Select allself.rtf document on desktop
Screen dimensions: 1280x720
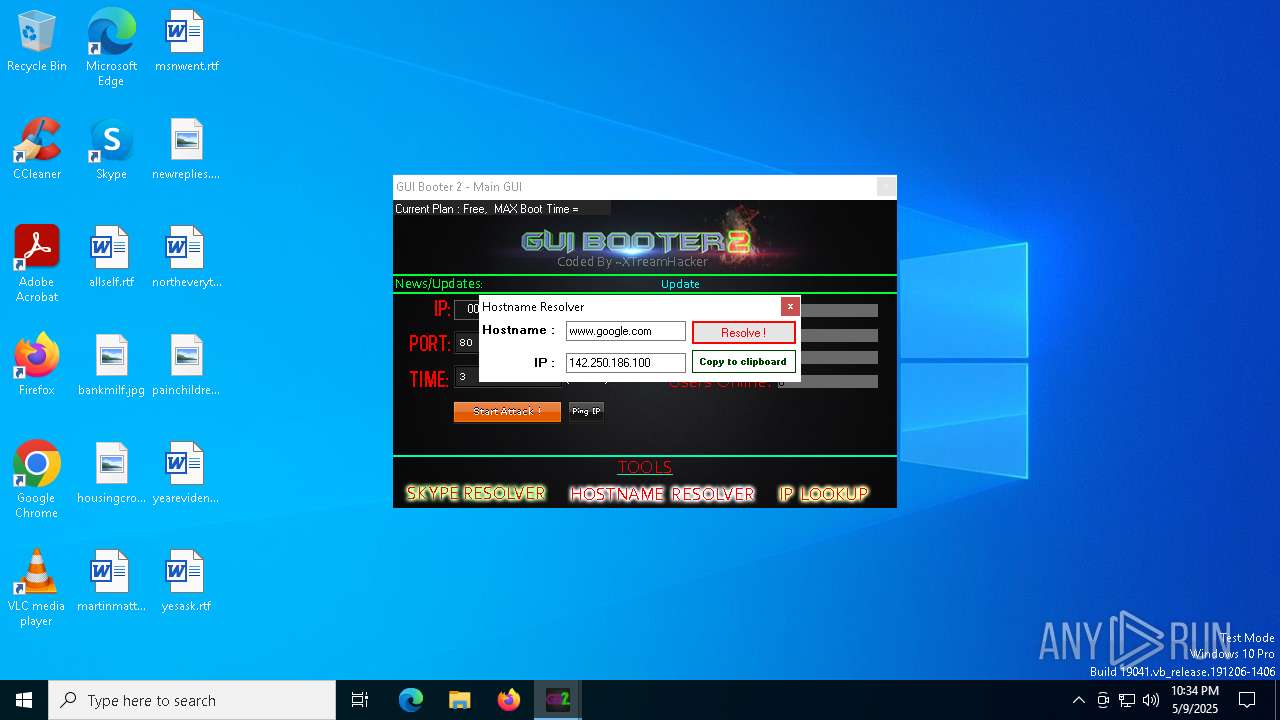[111, 257]
